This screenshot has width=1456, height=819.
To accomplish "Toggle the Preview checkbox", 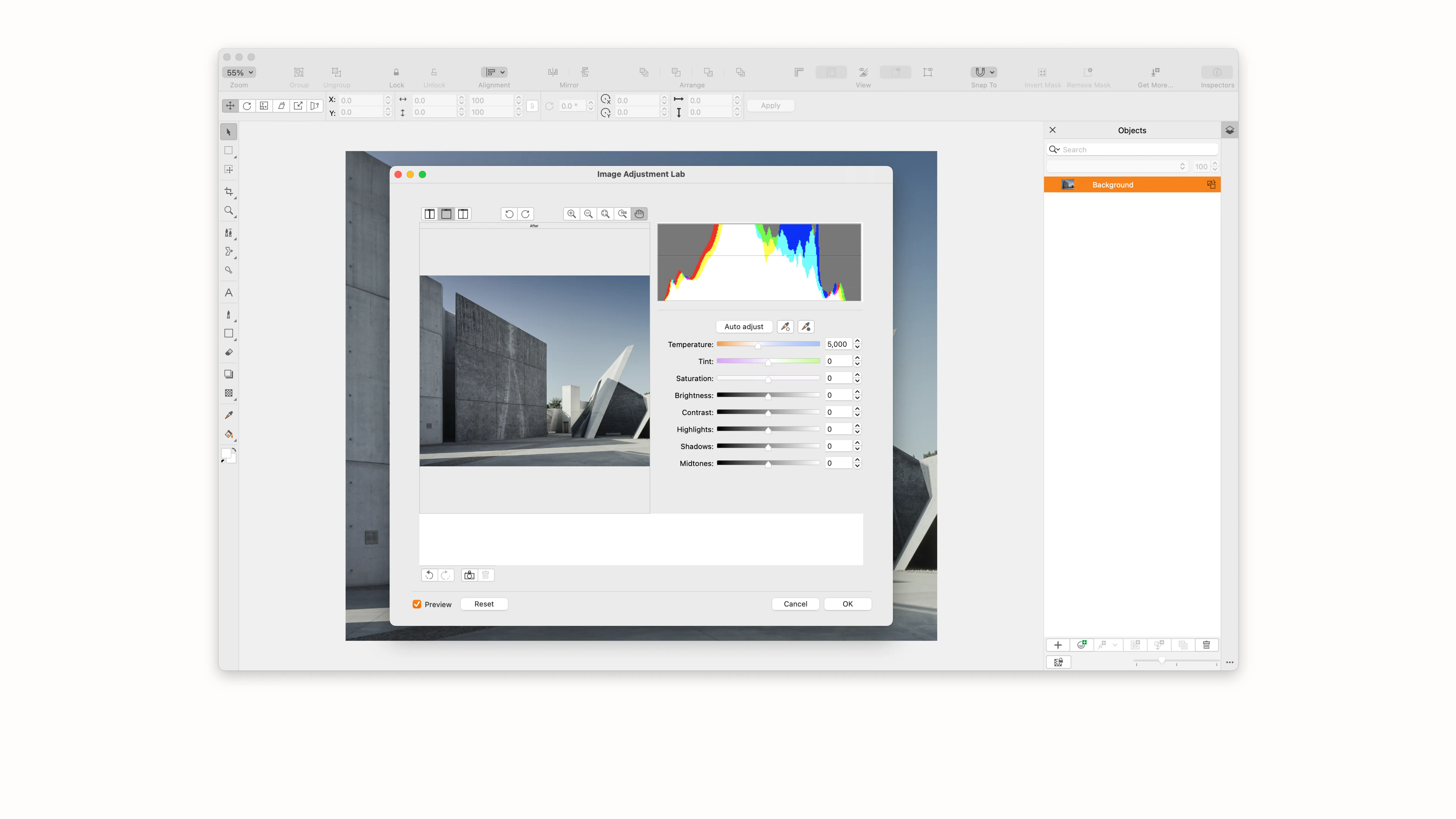I will [x=417, y=604].
